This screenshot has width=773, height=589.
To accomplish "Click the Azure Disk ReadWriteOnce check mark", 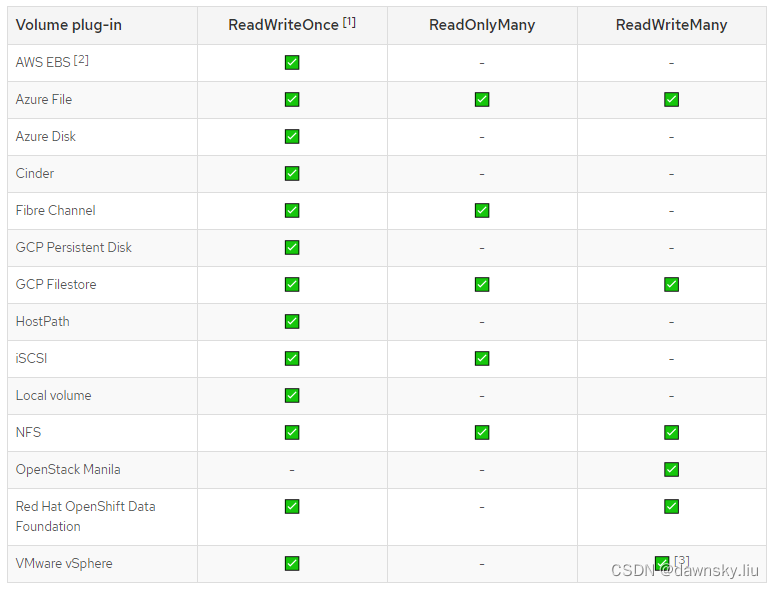I will (292, 137).
